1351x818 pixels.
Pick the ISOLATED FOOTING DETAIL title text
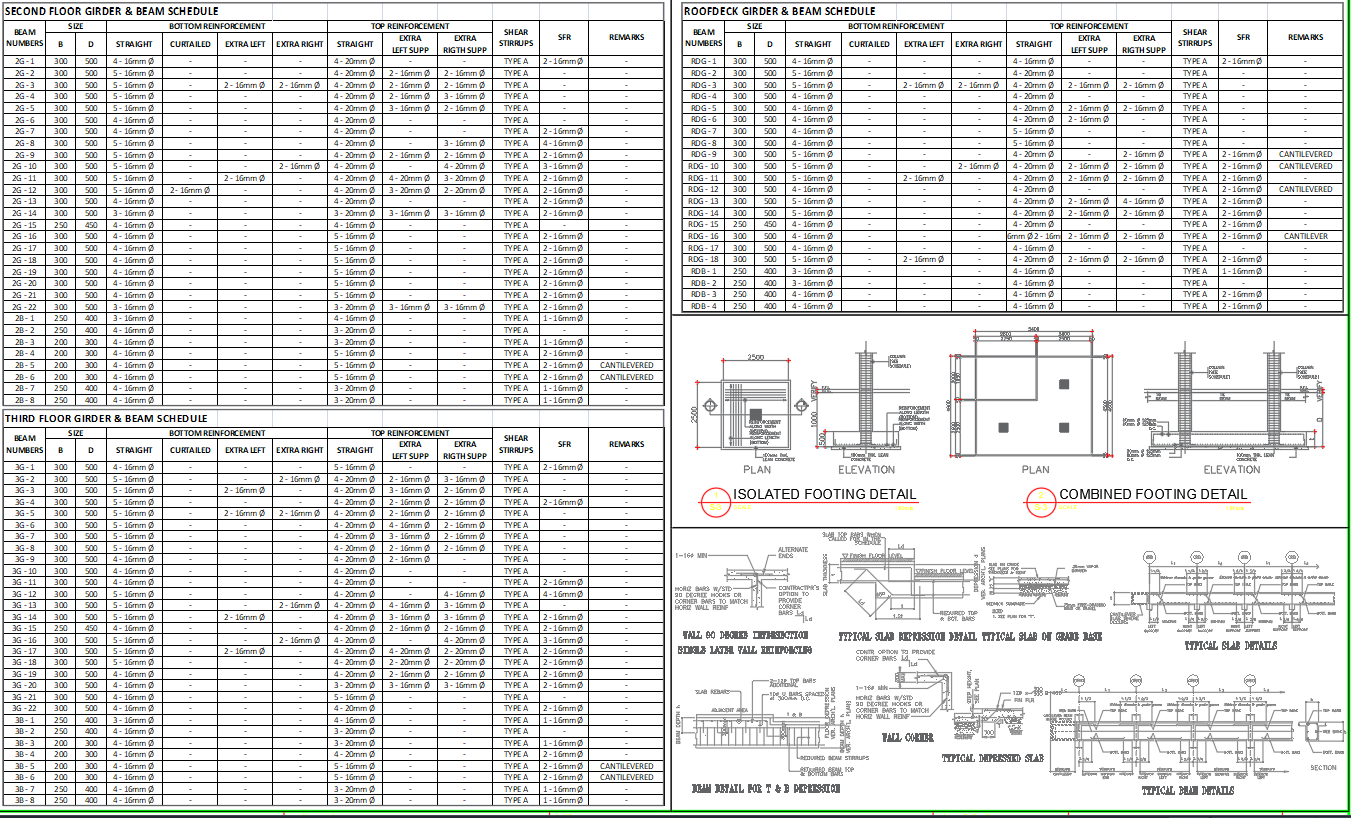[824, 494]
